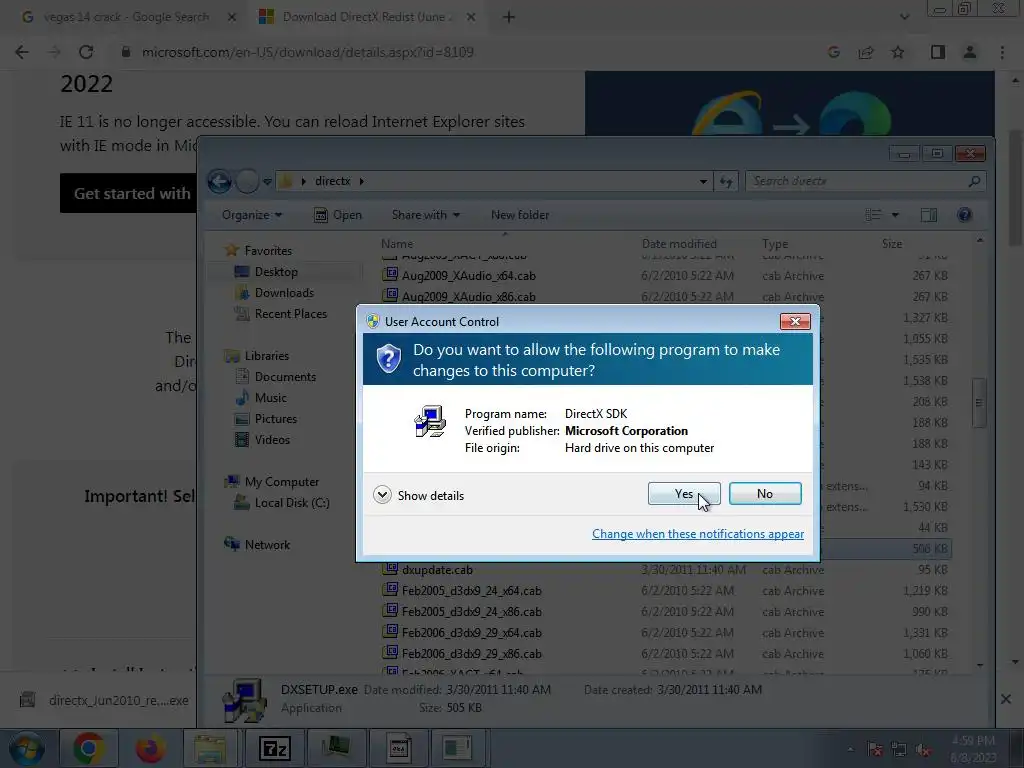Click New folder in Explorer toolbar

pyautogui.click(x=520, y=215)
